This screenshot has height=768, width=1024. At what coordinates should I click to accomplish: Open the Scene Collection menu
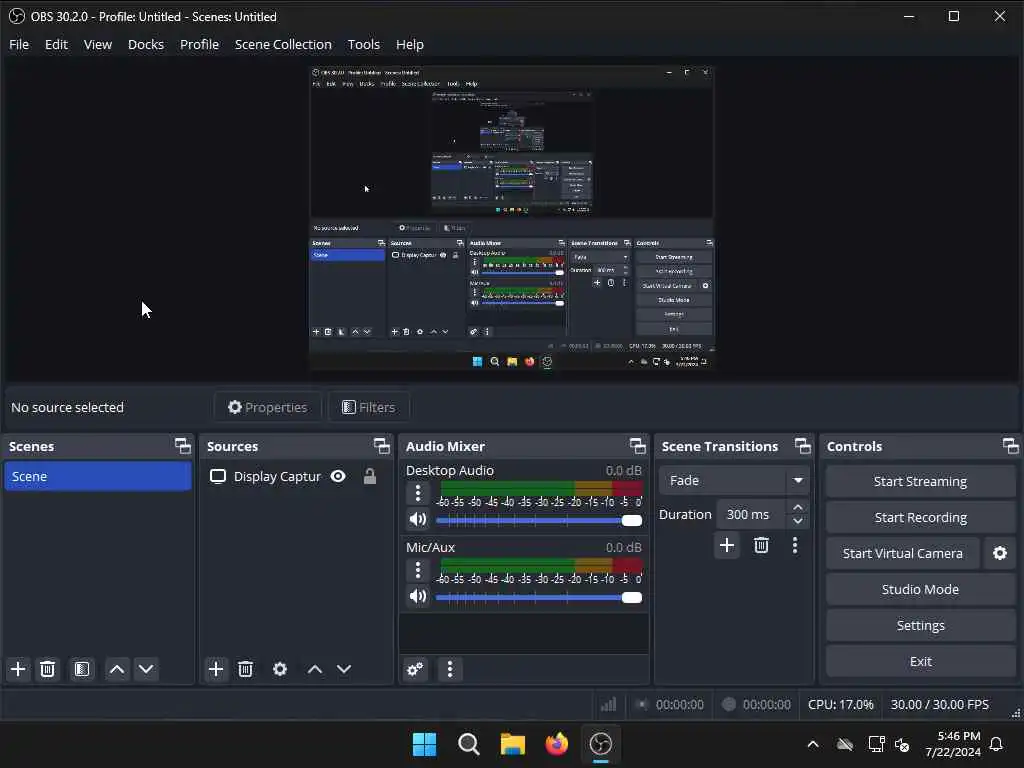pos(283,44)
